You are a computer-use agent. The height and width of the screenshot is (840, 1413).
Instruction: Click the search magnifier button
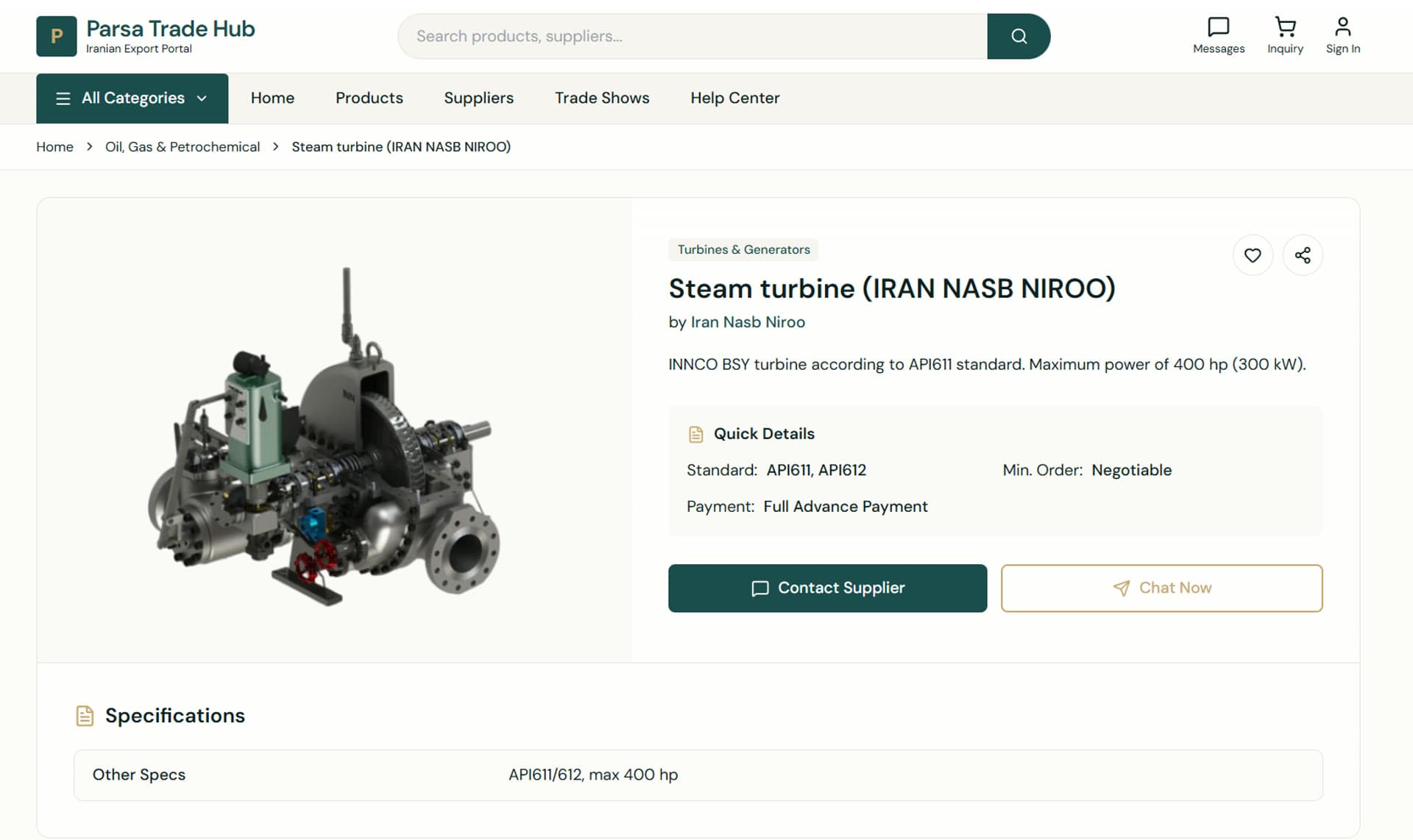coord(1019,36)
